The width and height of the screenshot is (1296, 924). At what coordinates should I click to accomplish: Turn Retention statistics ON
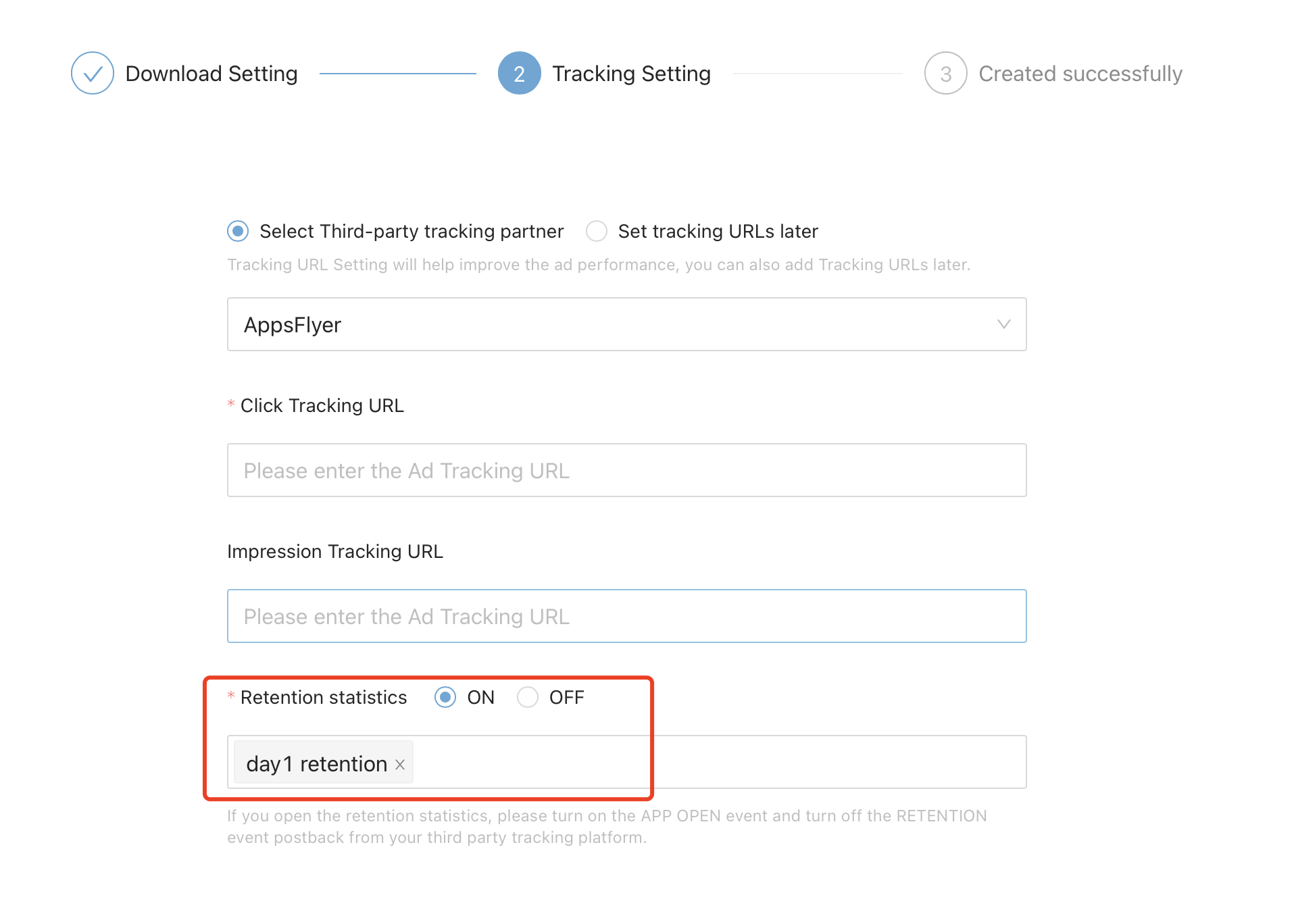[445, 697]
